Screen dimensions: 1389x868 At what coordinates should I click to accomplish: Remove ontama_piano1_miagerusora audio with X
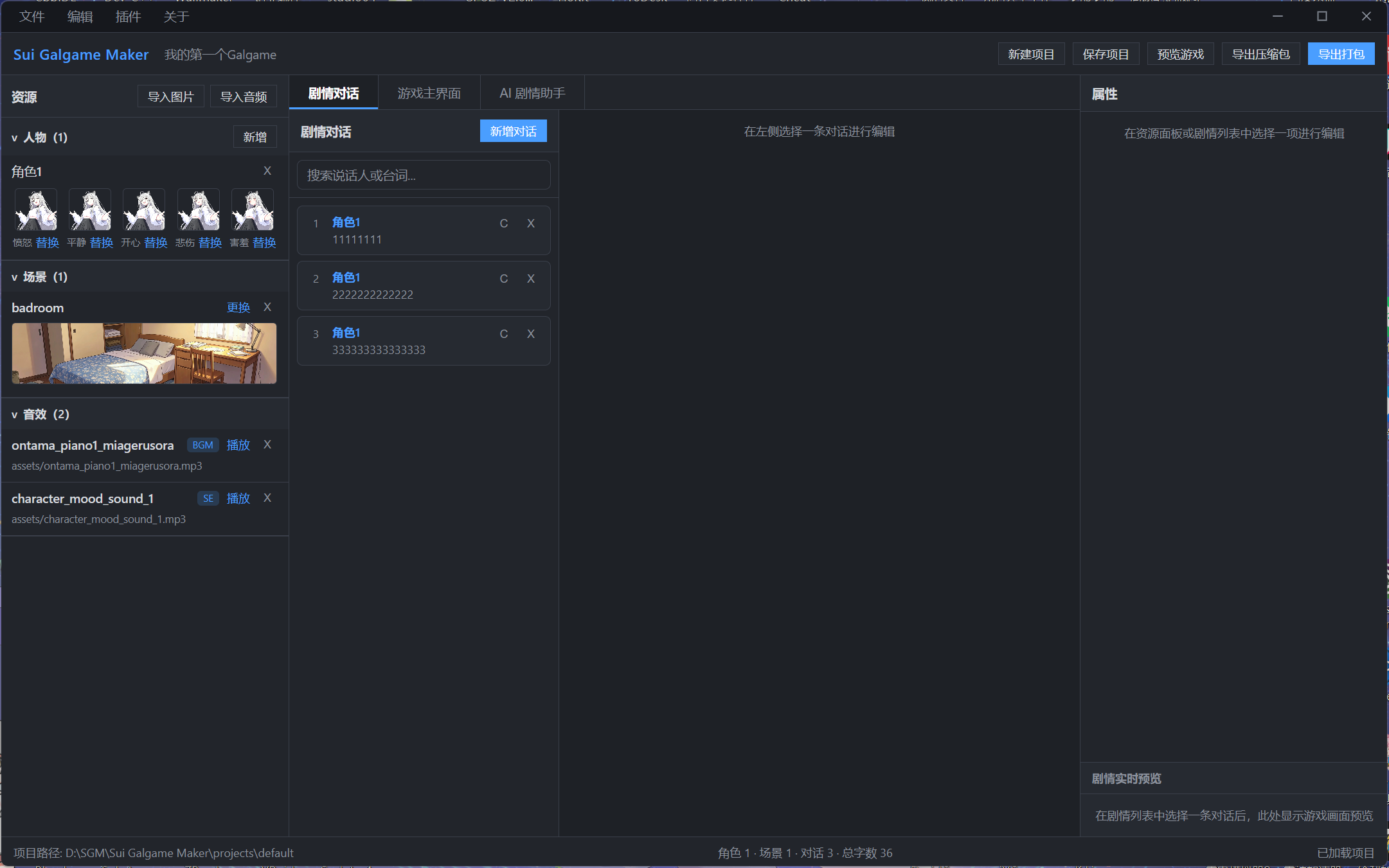267,445
